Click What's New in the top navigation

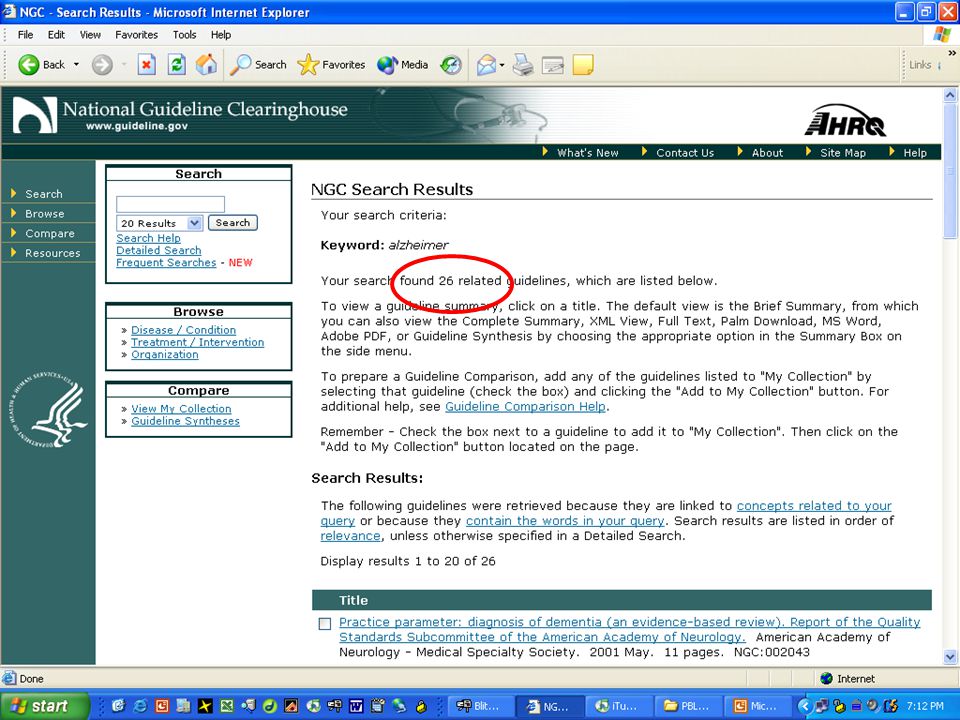tap(587, 153)
